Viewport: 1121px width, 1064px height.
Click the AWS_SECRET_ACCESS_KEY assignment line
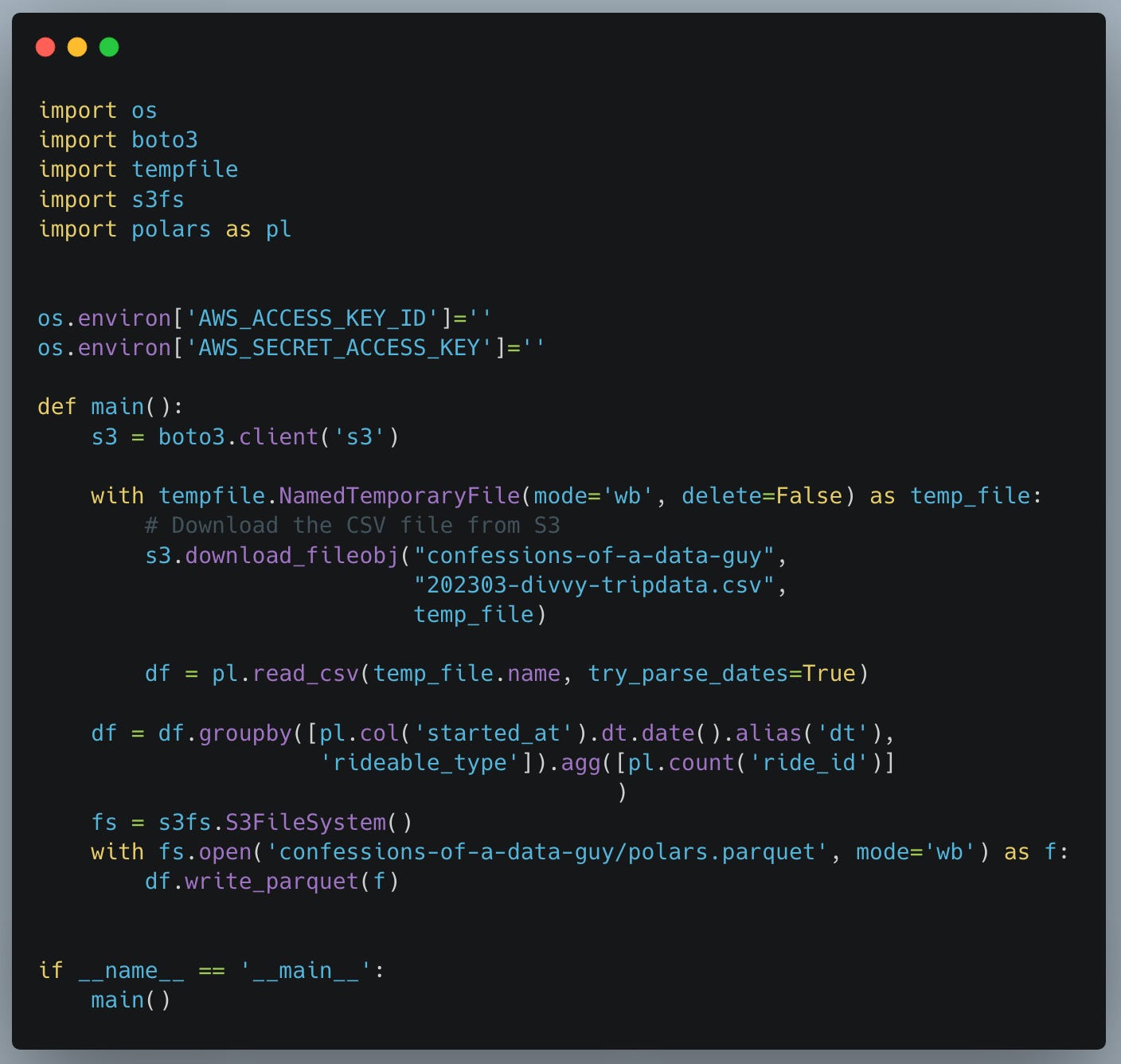(x=294, y=347)
